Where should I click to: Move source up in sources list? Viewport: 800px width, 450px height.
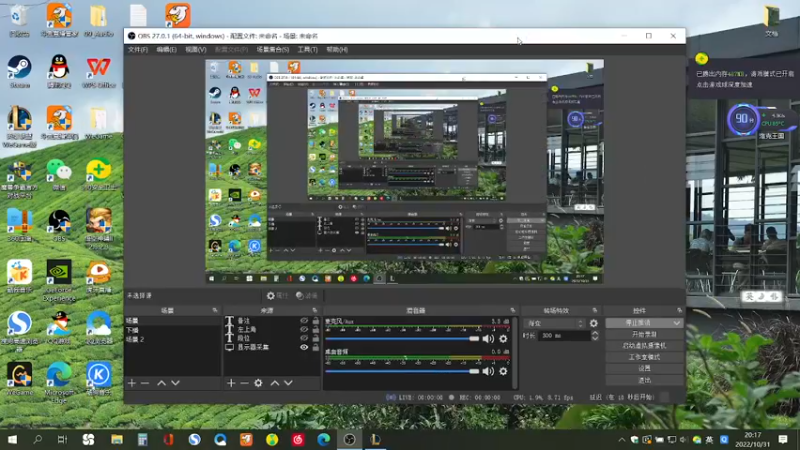[x=275, y=383]
